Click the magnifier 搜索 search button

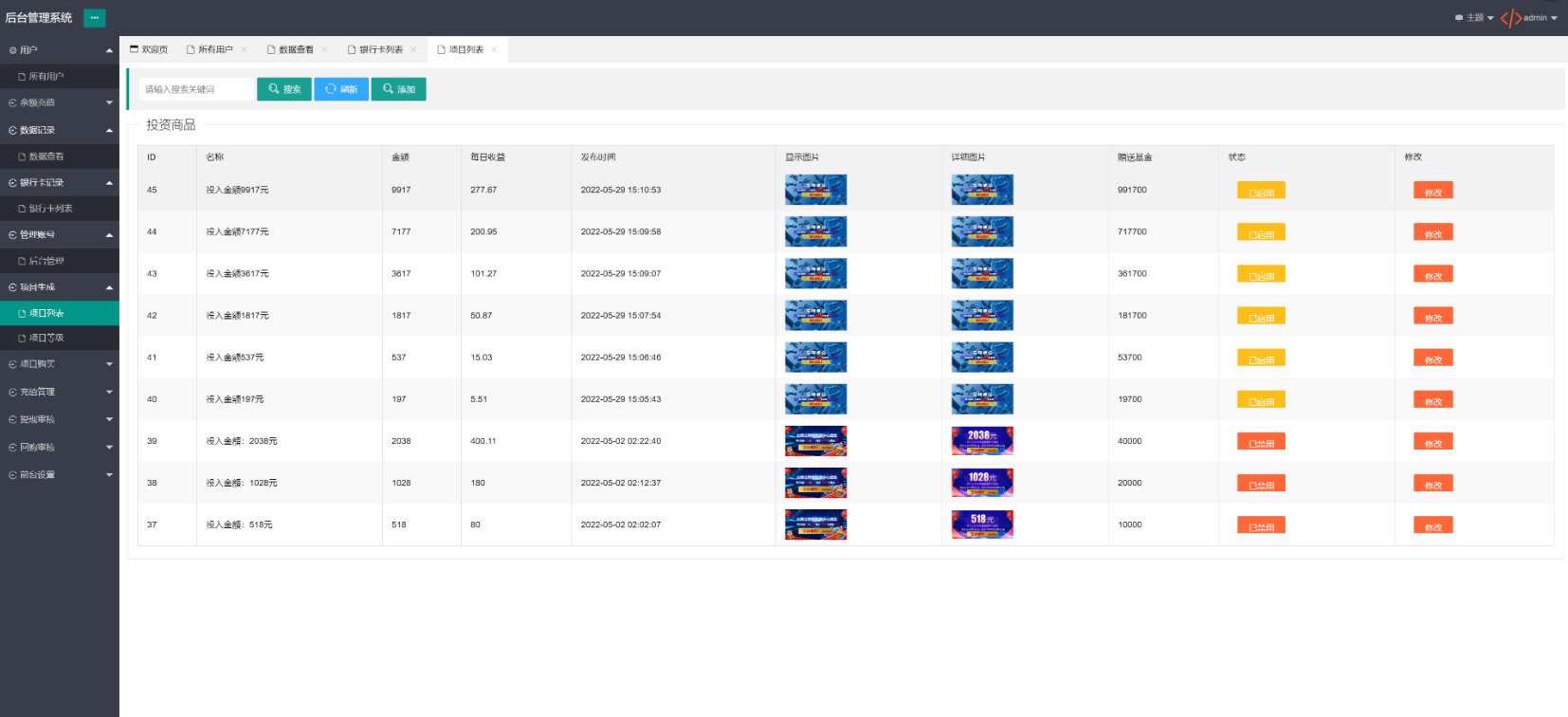284,89
